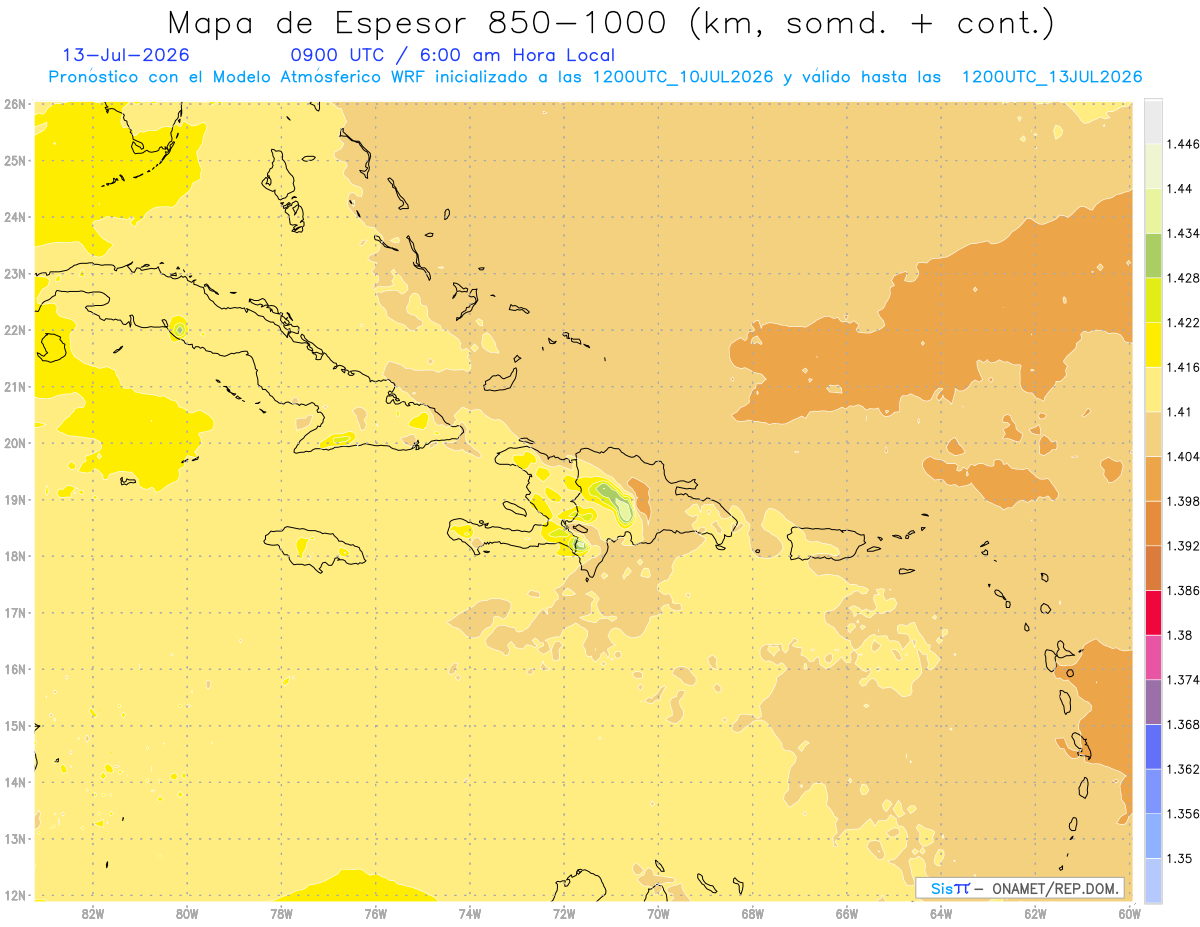Click the legend value '1.392'
This screenshot has height=927, width=1200.
[x=1183, y=546]
